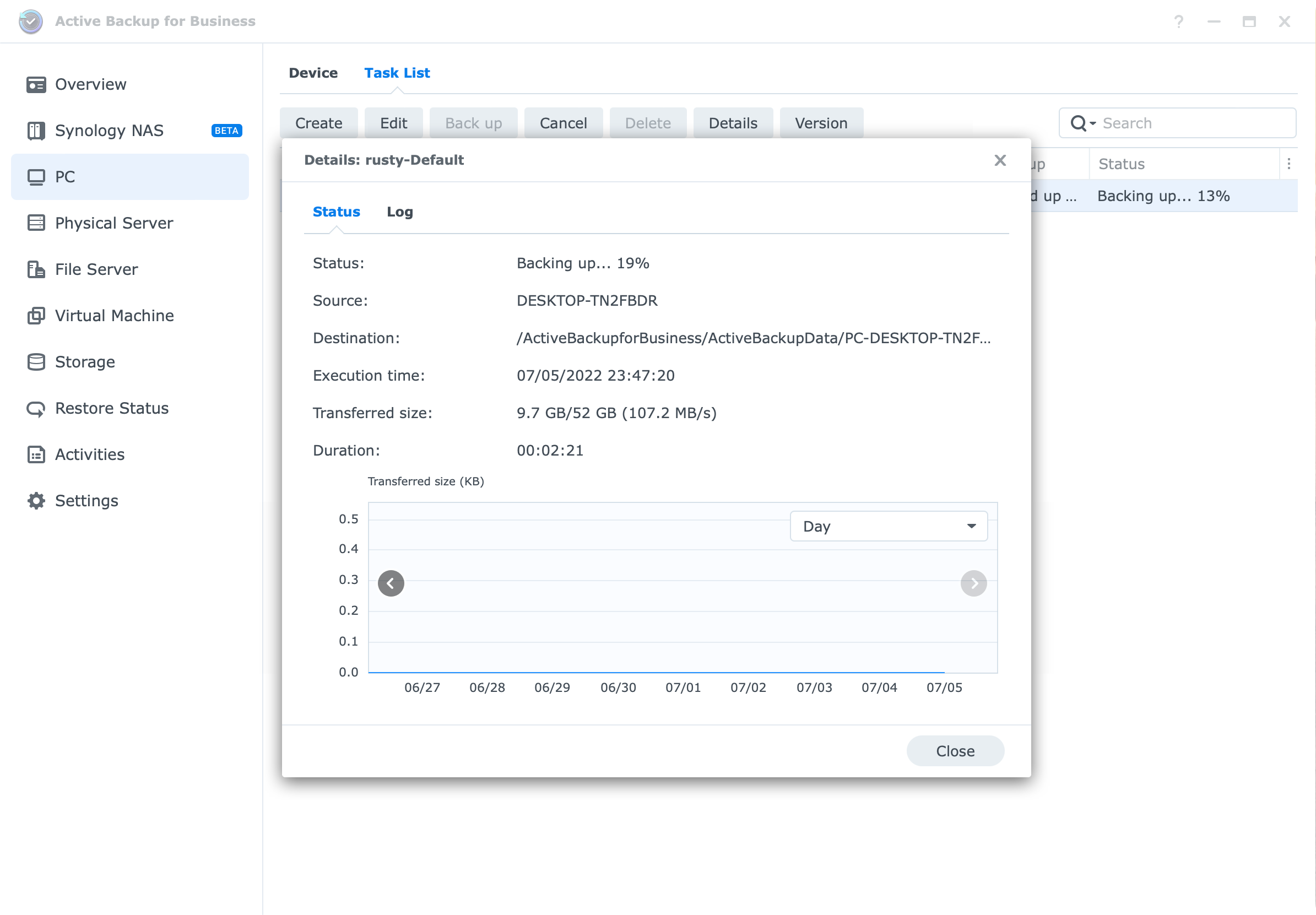Image resolution: width=1316 pixels, height=915 pixels.
Task: Switch to the Task List tab
Action: coord(397,73)
